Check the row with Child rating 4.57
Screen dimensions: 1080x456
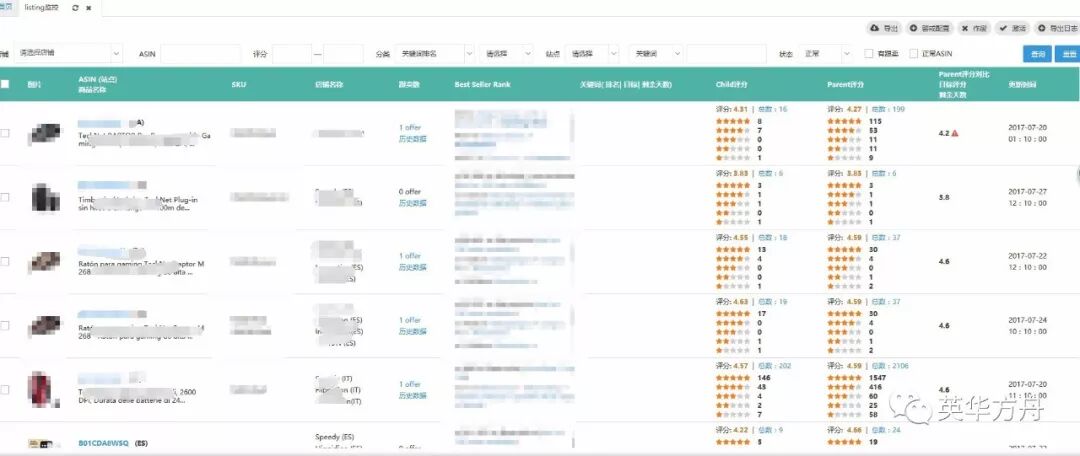(x=5, y=389)
